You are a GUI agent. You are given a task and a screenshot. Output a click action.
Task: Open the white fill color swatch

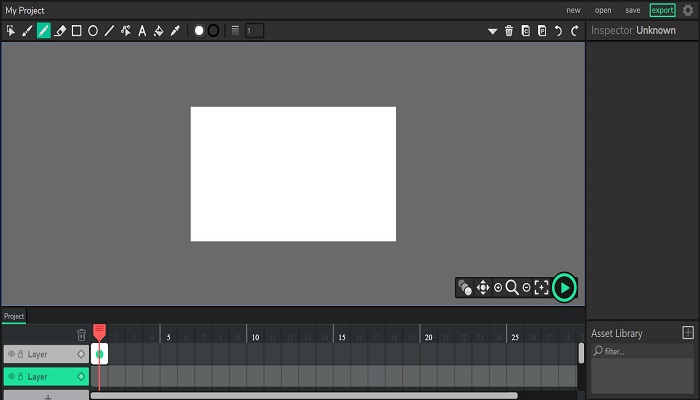tap(199, 31)
